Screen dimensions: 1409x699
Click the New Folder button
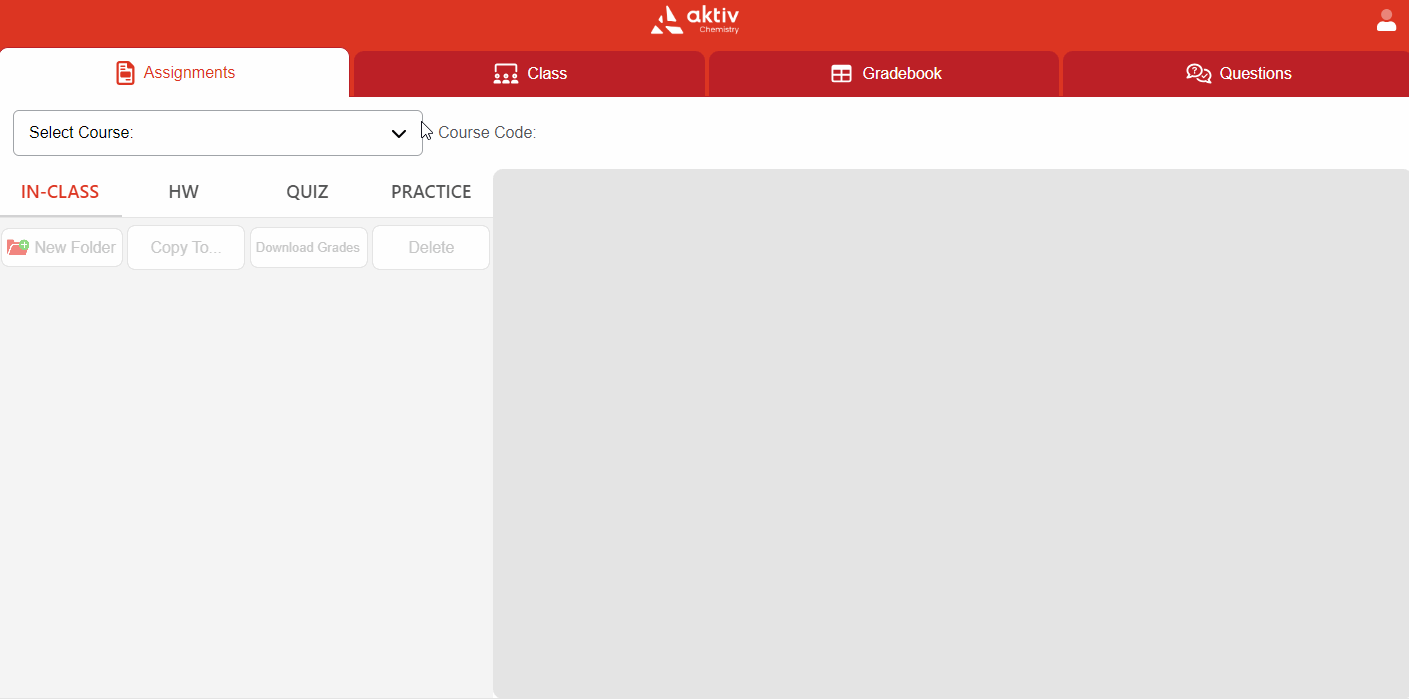pos(62,246)
